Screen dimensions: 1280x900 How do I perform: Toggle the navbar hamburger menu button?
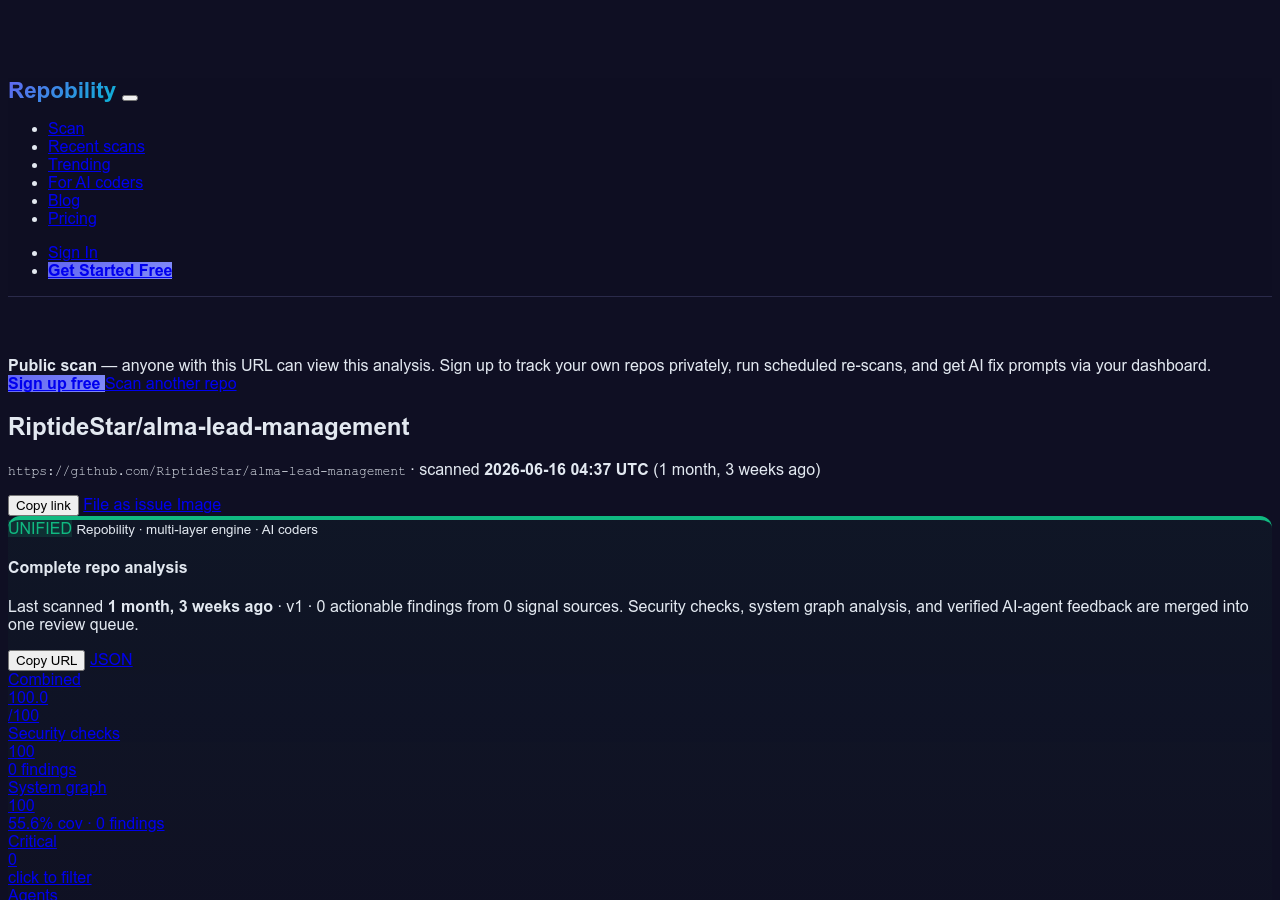point(130,97)
